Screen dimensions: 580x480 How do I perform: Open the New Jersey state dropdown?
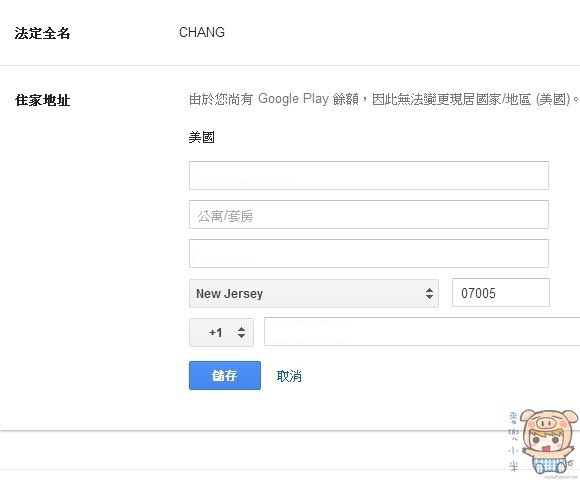[x=314, y=294]
